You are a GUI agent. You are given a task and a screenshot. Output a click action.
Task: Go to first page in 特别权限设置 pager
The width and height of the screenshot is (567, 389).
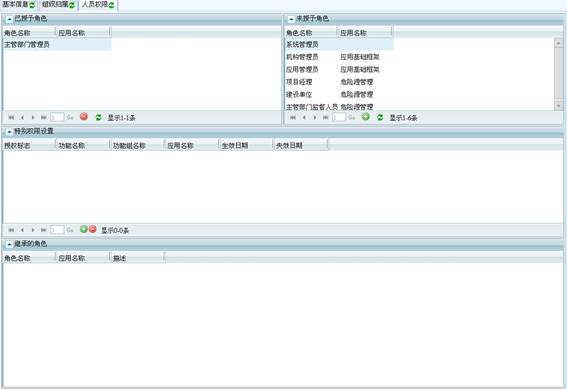coord(11,230)
